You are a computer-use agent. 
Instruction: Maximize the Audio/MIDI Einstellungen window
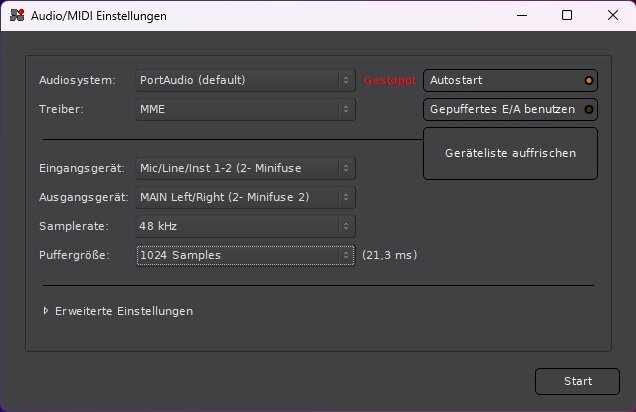[567, 15]
